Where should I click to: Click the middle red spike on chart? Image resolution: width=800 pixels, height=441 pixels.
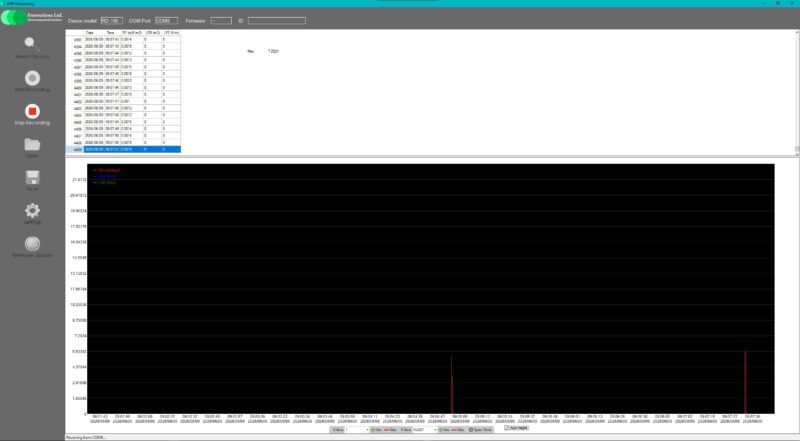tap(452, 384)
